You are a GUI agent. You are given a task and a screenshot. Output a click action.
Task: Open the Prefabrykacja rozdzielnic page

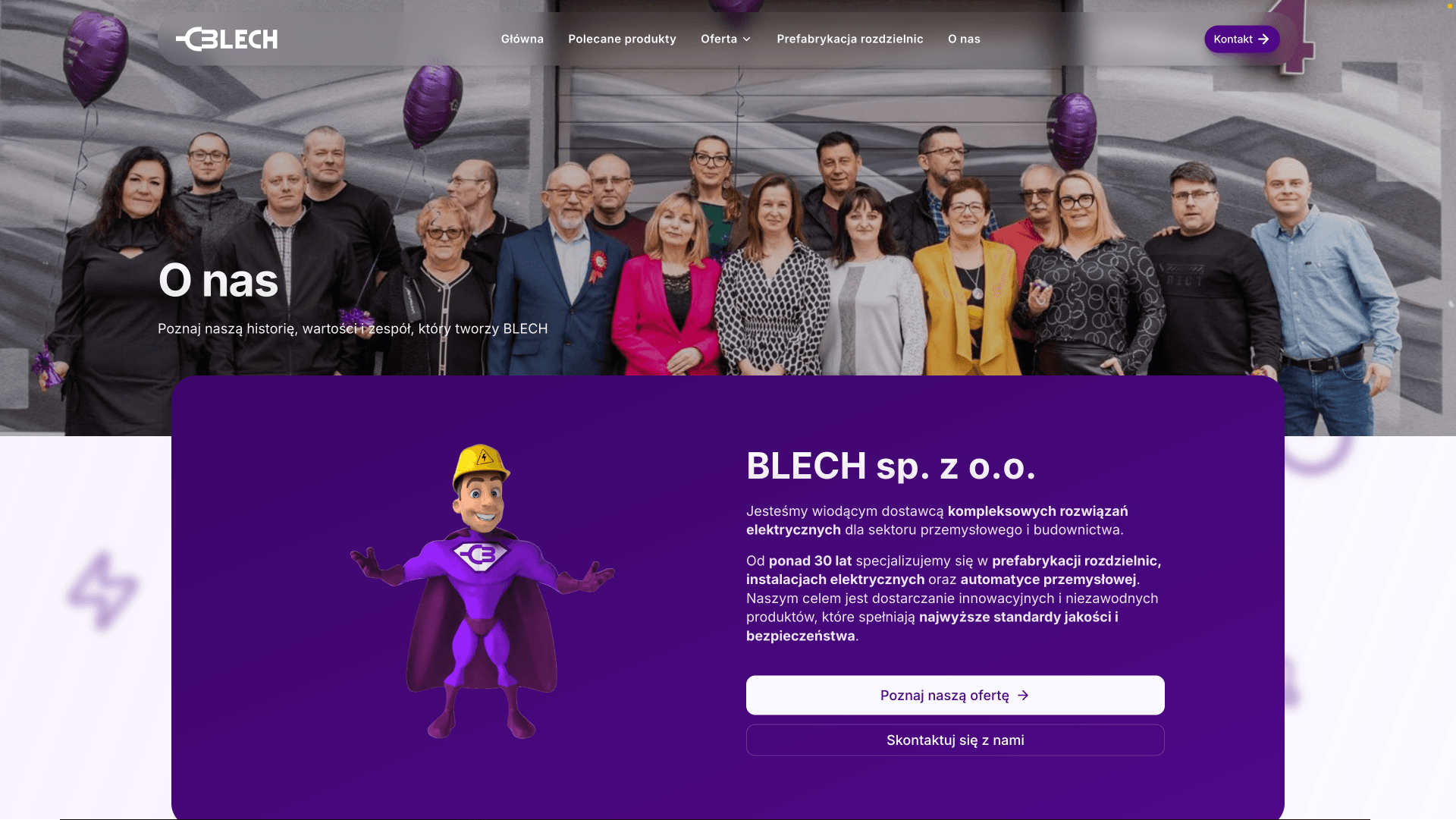point(849,39)
